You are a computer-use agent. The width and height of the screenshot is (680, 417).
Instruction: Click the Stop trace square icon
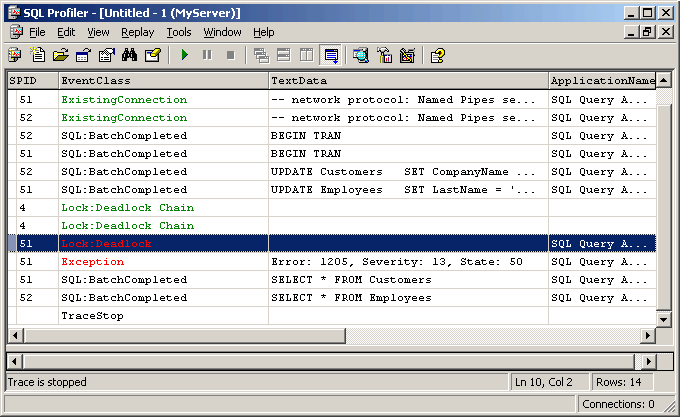point(231,55)
